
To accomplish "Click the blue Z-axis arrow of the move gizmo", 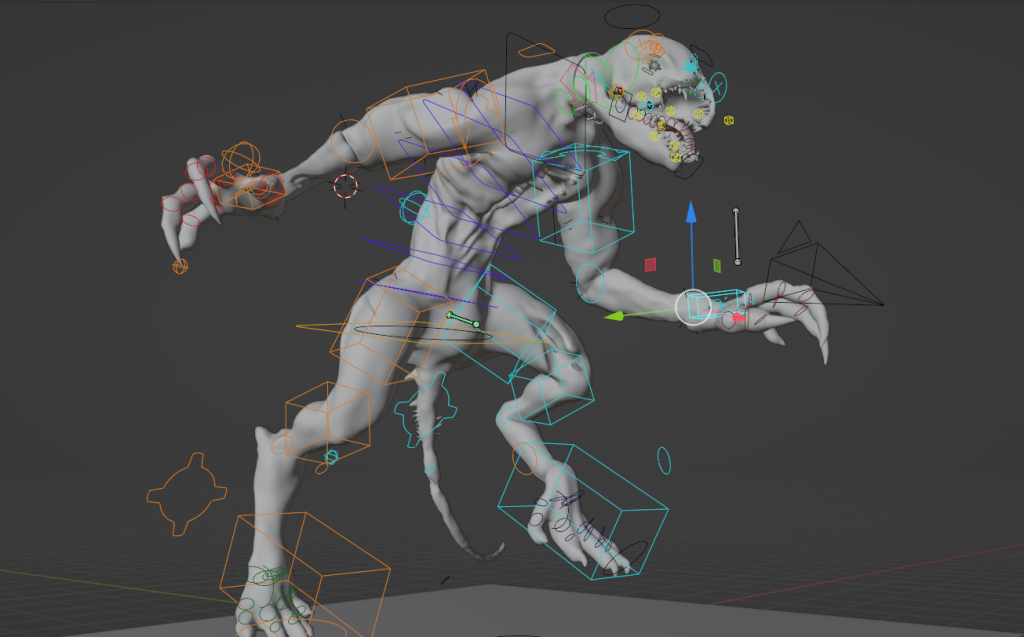I will click(691, 214).
